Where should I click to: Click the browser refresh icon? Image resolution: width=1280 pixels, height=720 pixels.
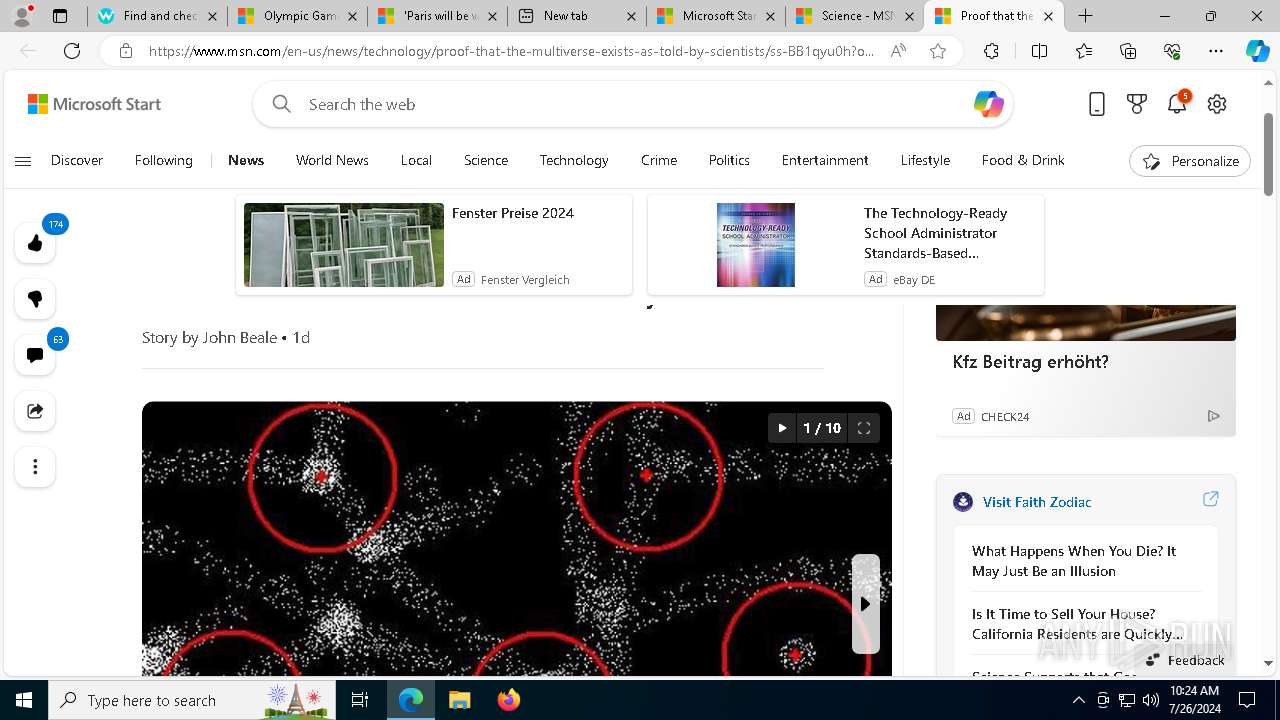click(72, 51)
